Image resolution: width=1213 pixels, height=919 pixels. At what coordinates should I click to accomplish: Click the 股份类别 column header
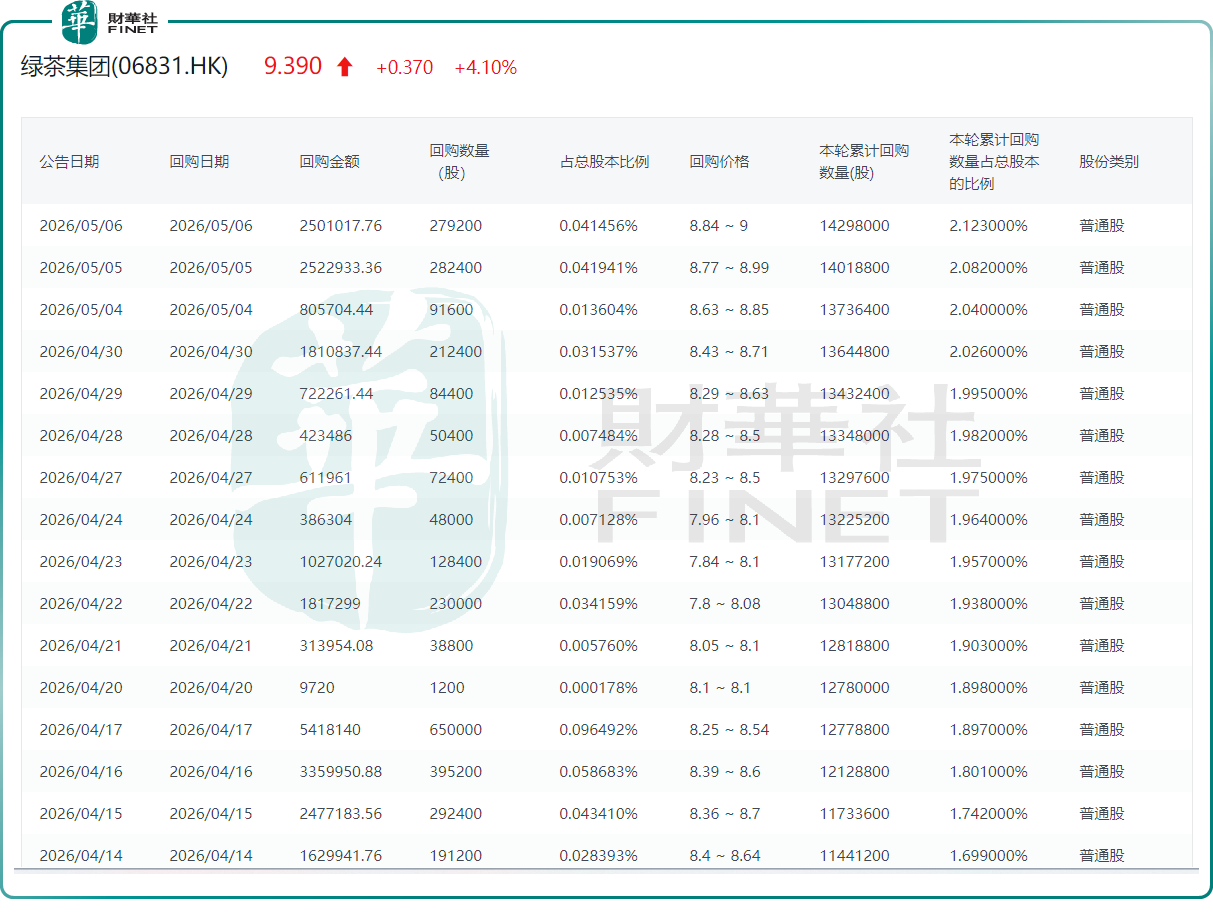pyautogui.click(x=1109, y=161)
